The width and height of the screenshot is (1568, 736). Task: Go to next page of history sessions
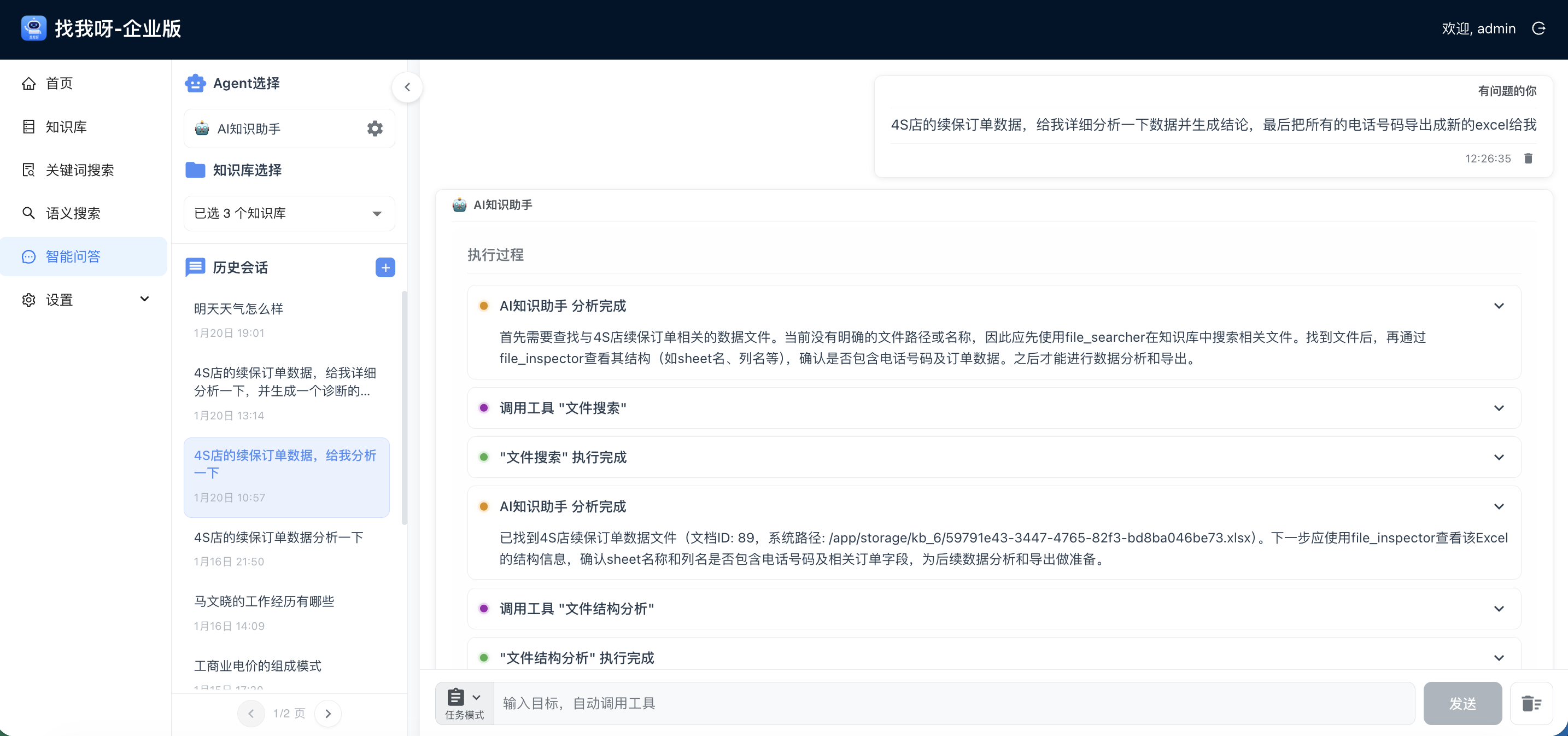click(328, 713)
